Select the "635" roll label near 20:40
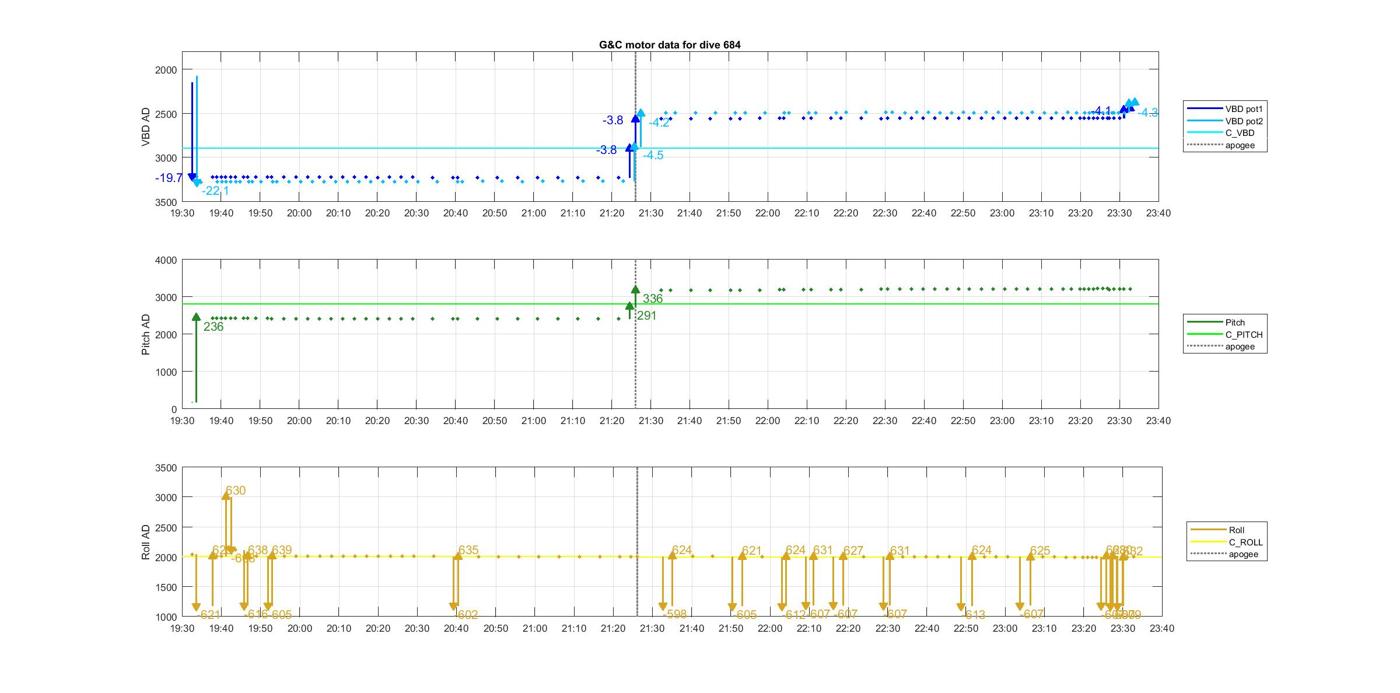Image resolution: width=1400 pixels, height=693 pixels. [x=468, y=551]
